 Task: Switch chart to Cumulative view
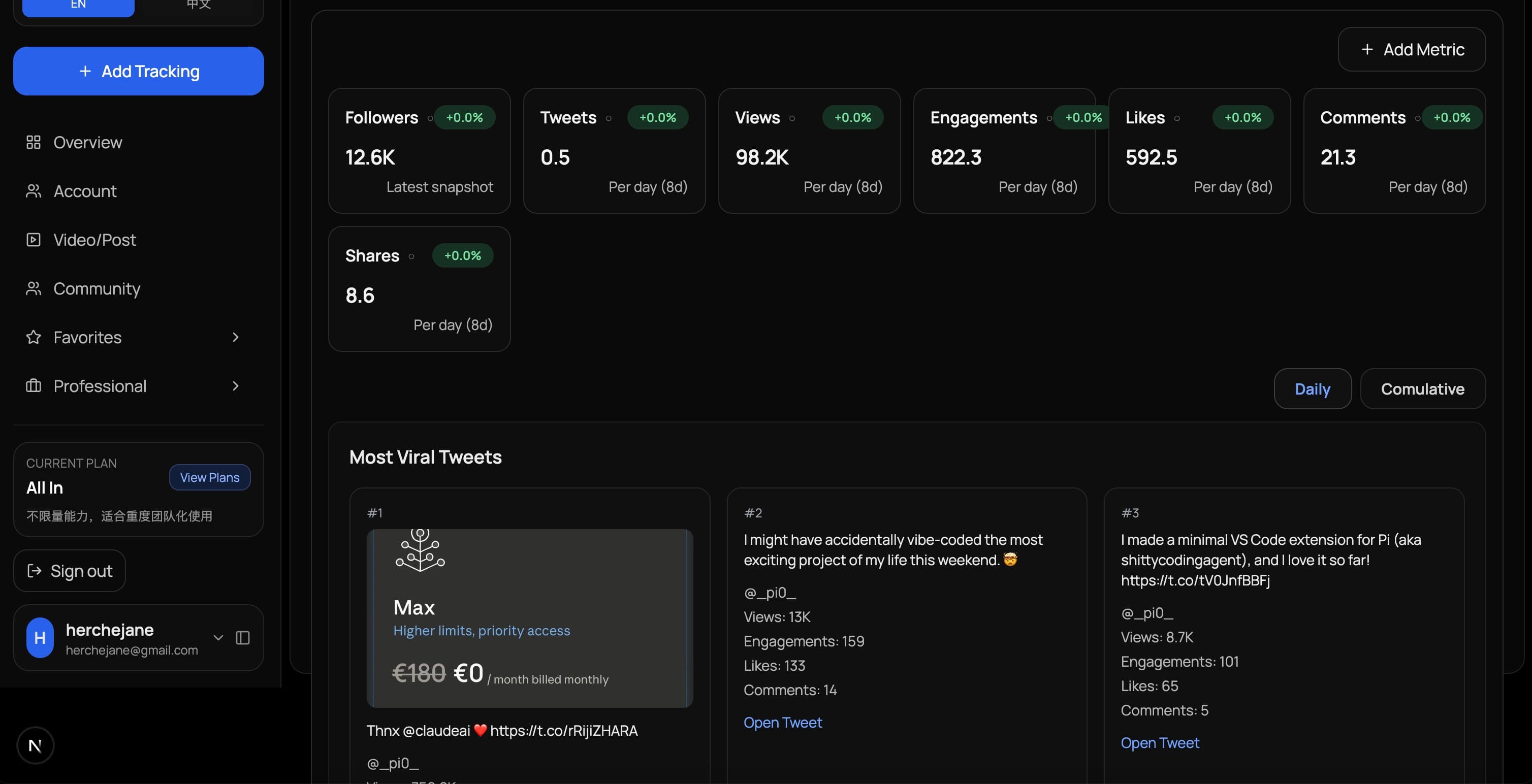(1423, 389)
